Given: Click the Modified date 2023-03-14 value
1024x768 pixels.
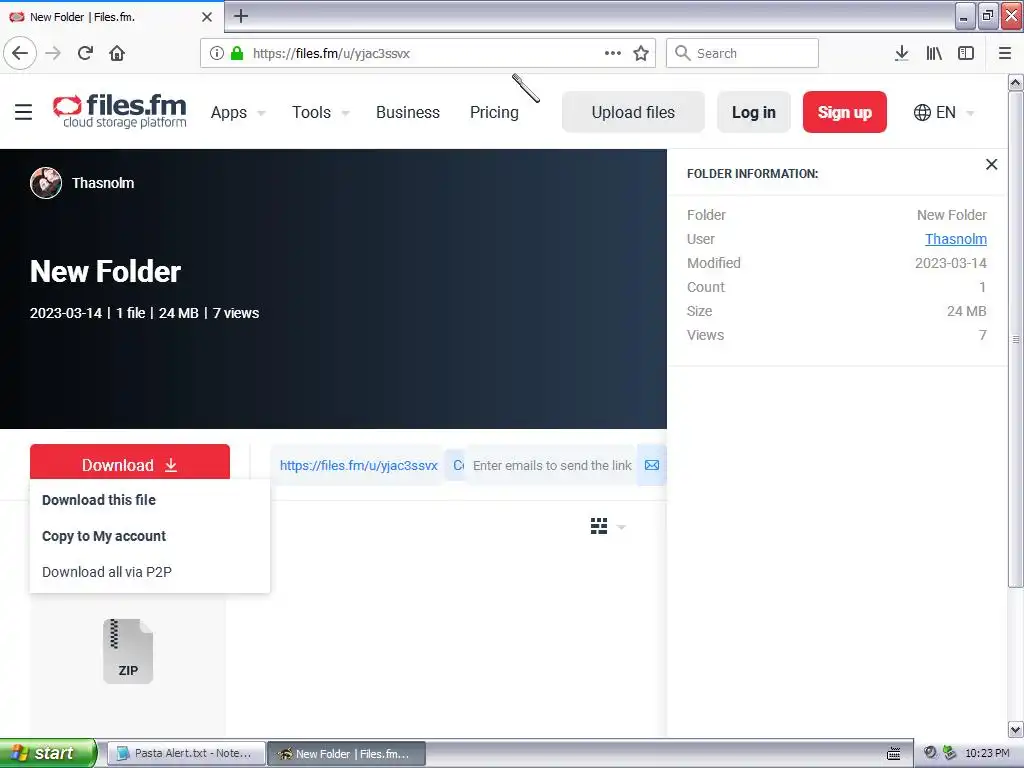Looking at the screenshot, I should coord(950,263).
